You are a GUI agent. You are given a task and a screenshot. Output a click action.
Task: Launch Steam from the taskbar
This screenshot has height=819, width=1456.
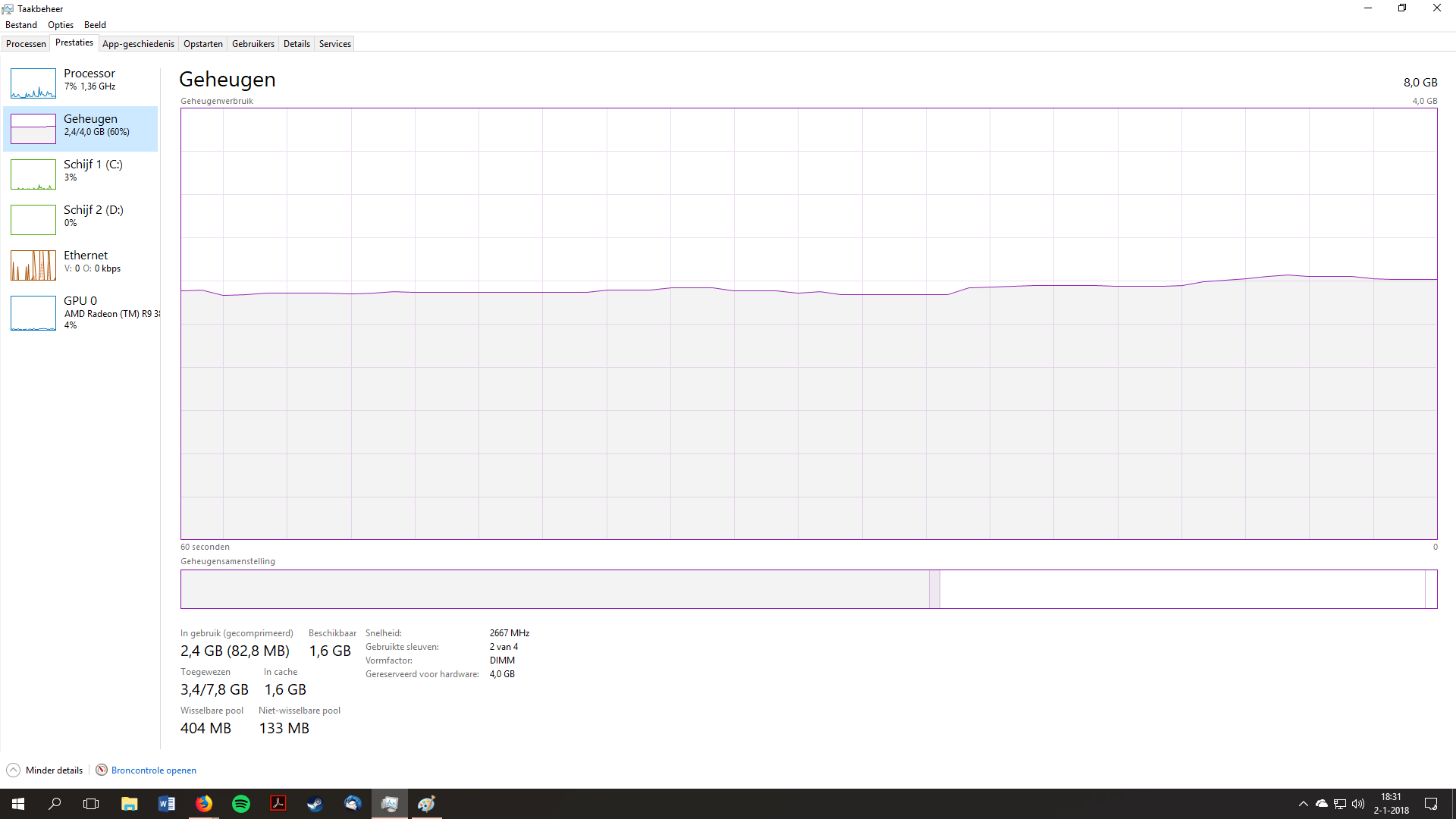pos(315,804)
